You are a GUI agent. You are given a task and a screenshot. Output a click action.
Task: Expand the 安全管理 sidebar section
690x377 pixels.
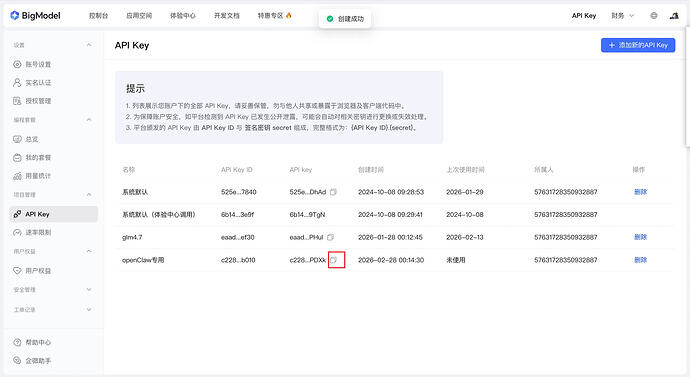[x=89, y=289]
